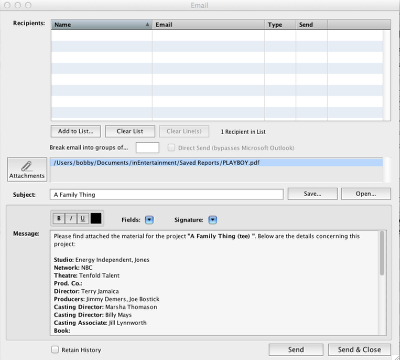Image resolution: width=400 pixels, height=360 pixels.
Task: Click the Clear List button
Action: click(130, 131)
